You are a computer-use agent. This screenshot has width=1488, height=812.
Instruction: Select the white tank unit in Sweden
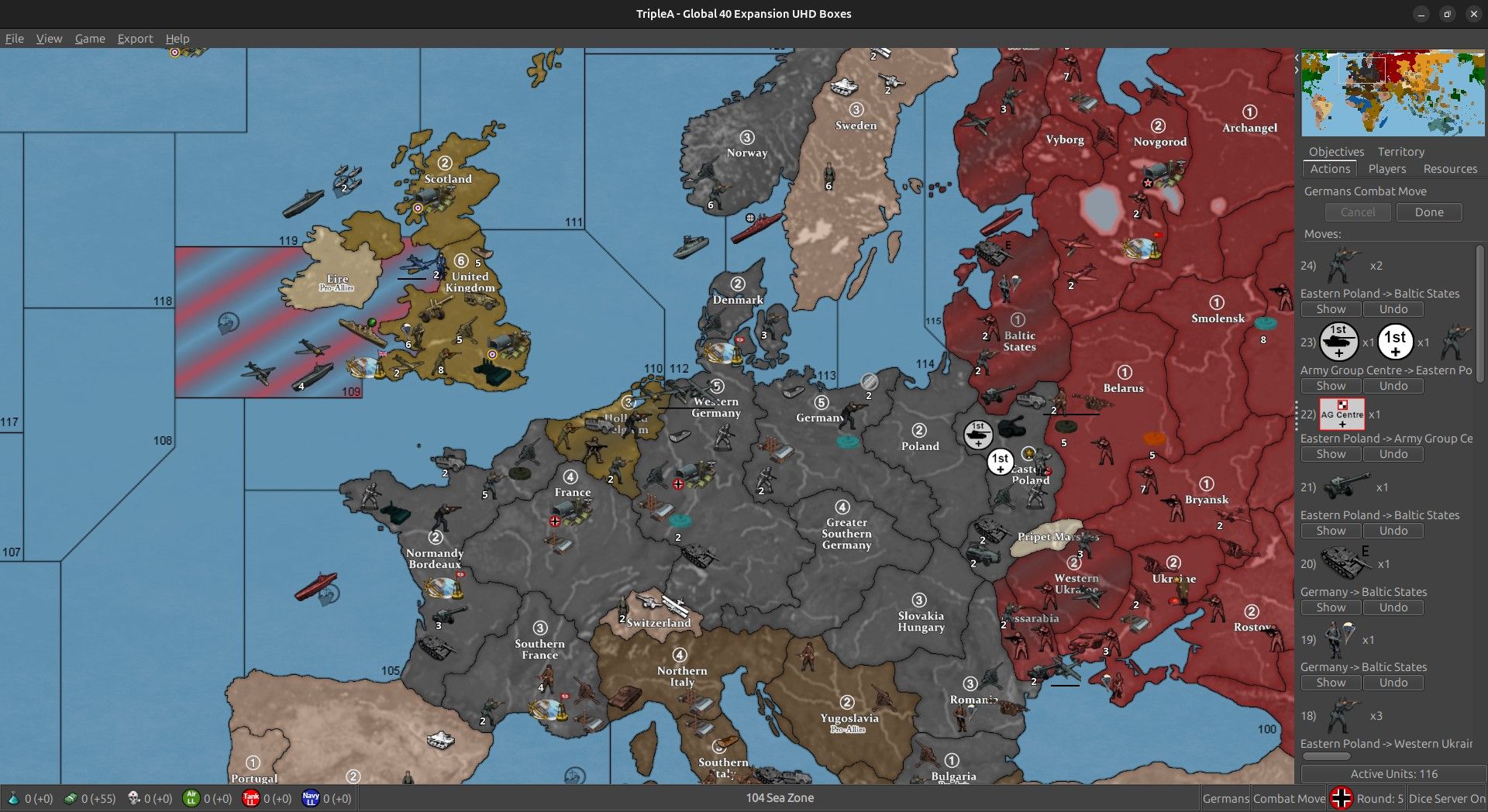coord(844,85)
